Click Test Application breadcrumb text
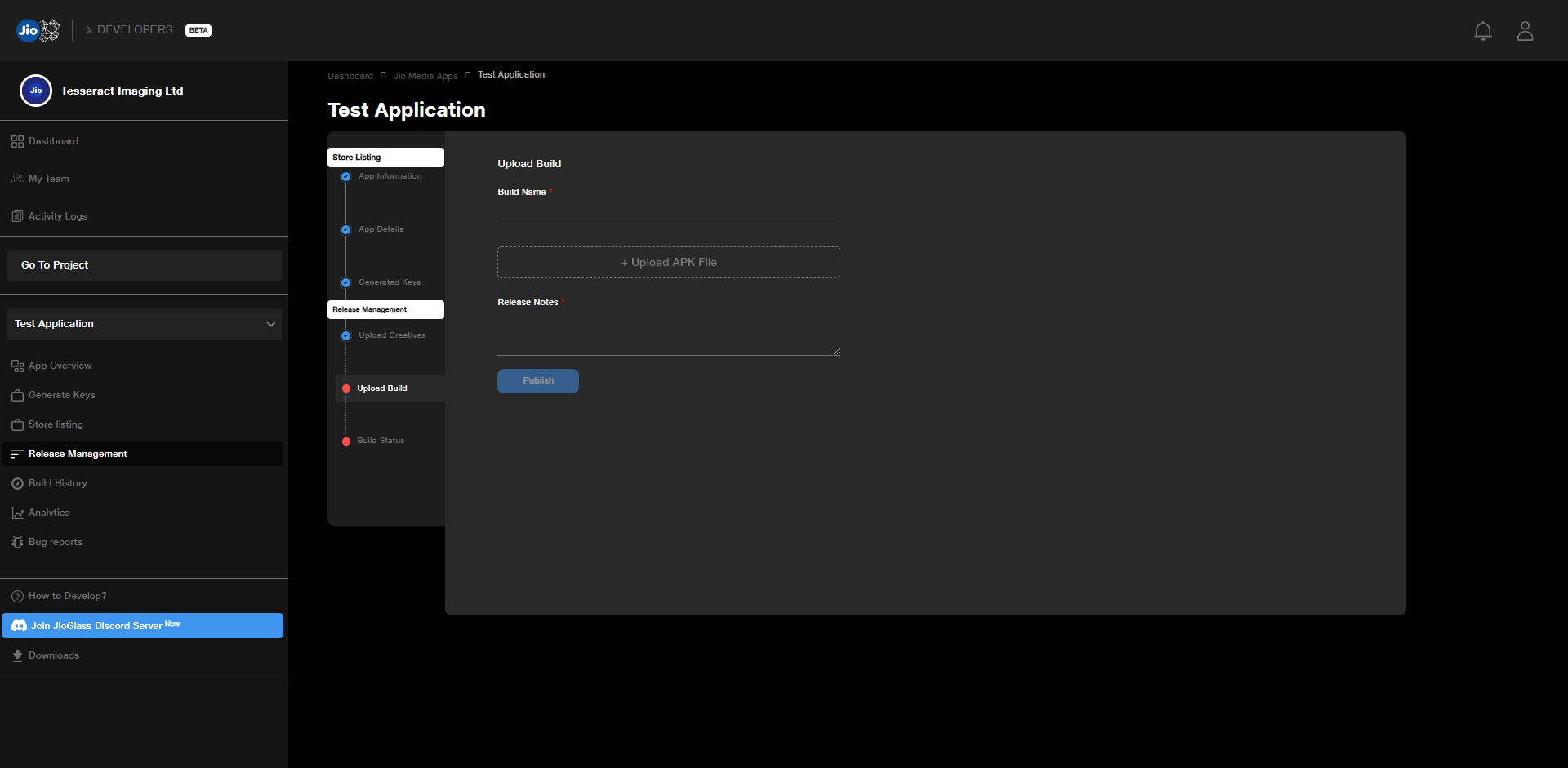The image size is (1568, 768). coord(511,74)
